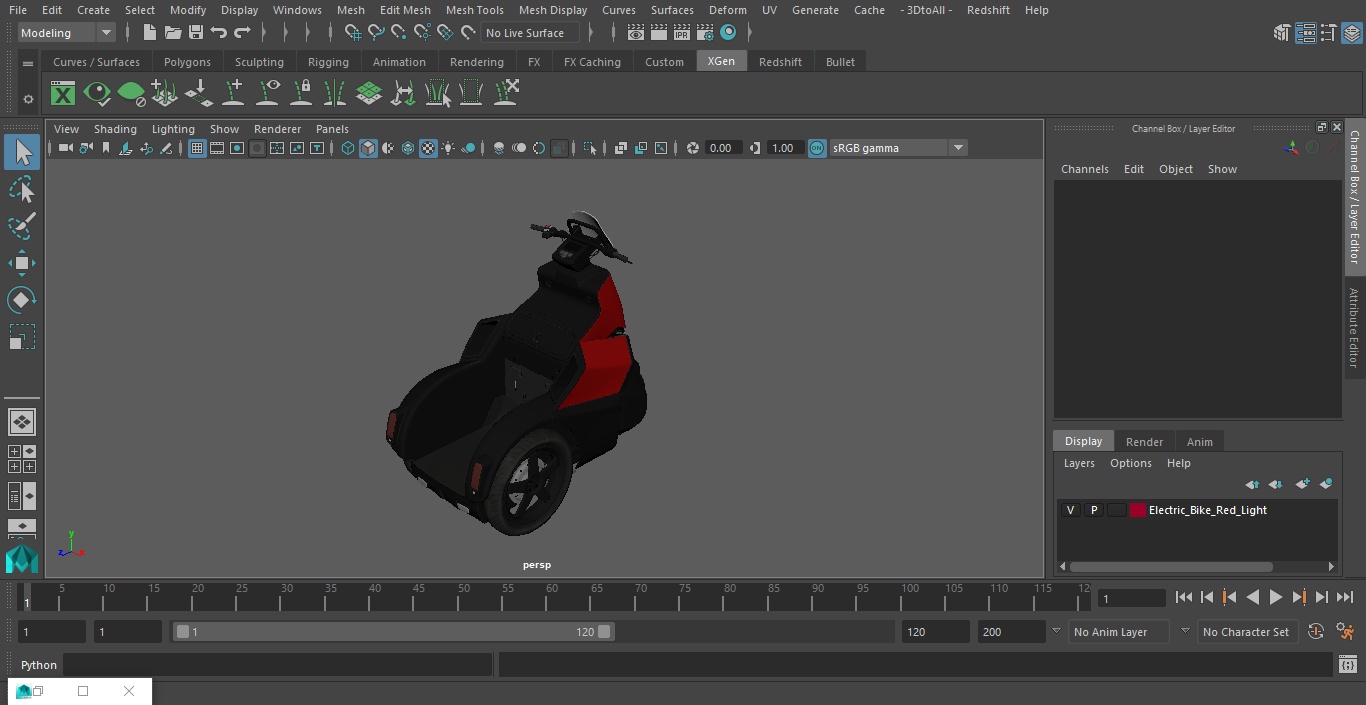Image resolution: width=1366 pixels, height=705 pixels.
Task: Click the playback end time field 120
Action: [x=935, y=632]
